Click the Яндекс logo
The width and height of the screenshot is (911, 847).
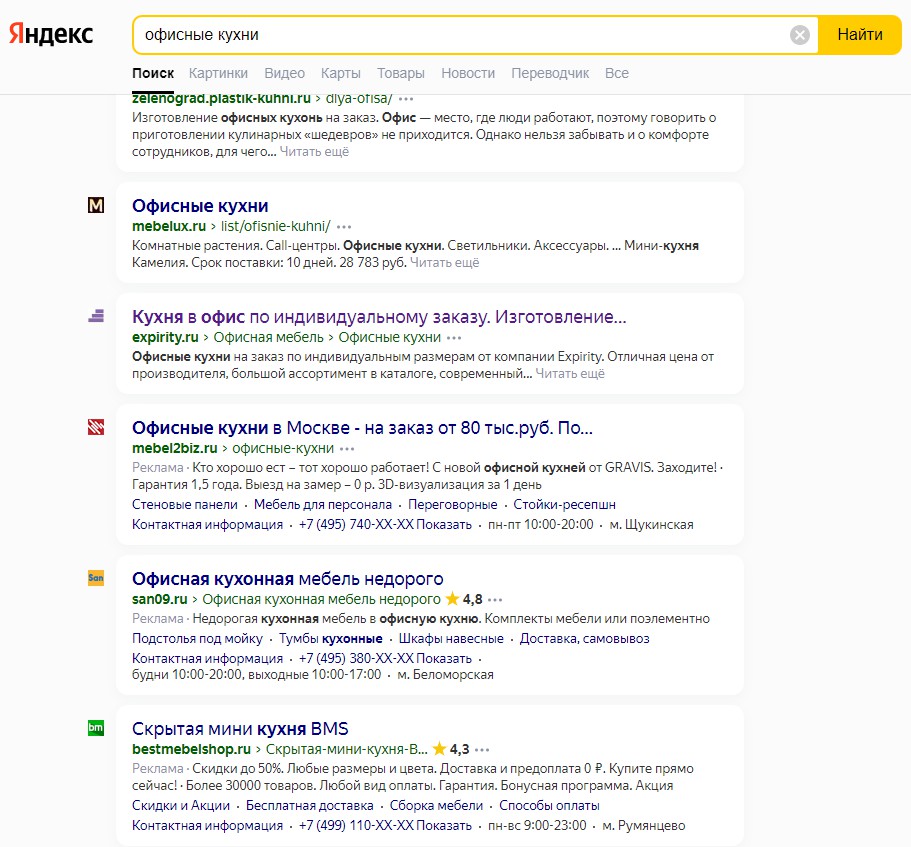click(51, 34)
